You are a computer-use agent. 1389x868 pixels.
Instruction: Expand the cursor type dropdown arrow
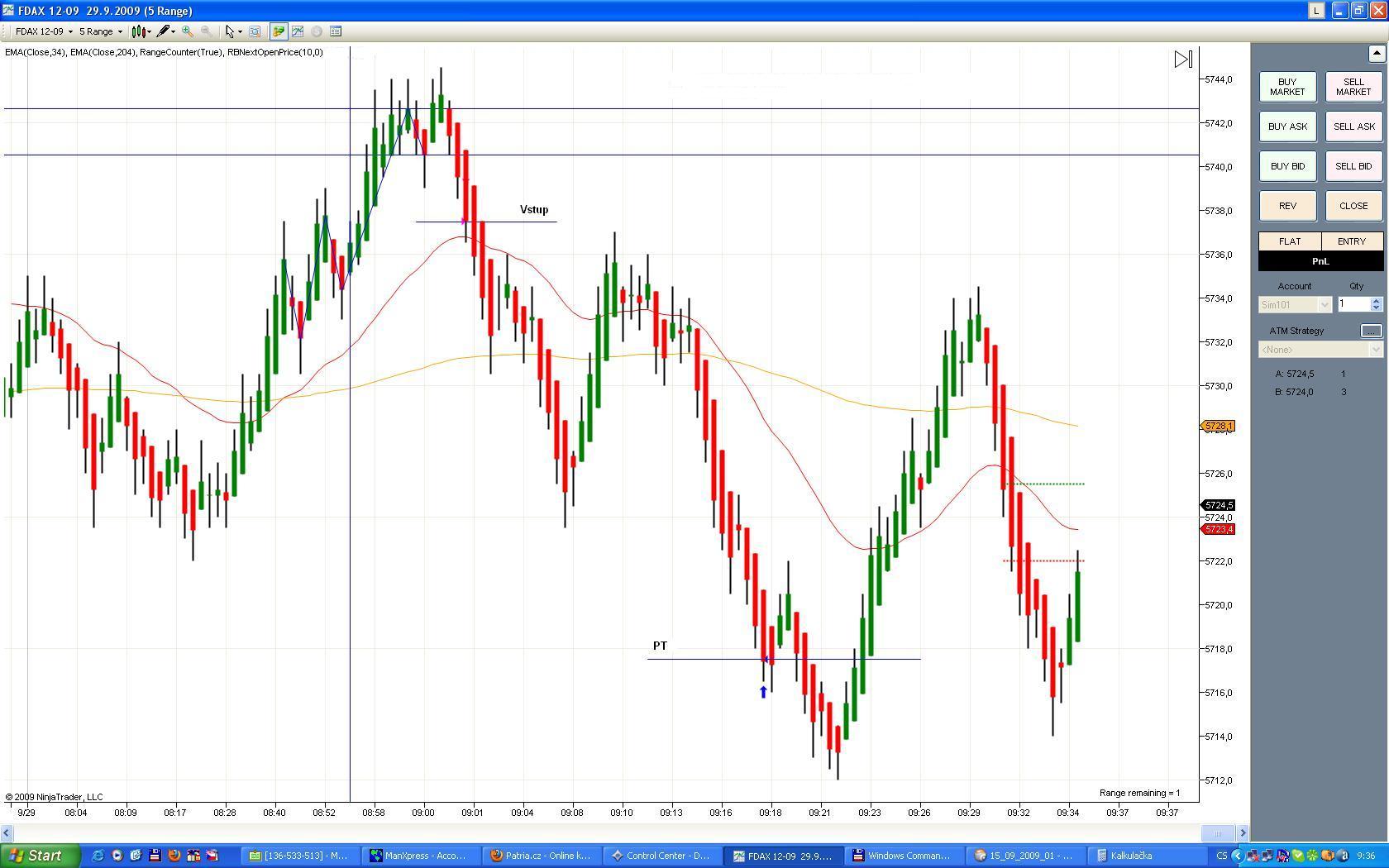[x=240, y=31]
